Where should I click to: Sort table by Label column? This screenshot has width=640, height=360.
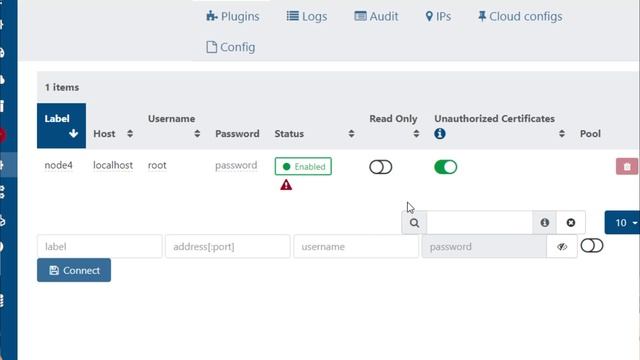61,126
